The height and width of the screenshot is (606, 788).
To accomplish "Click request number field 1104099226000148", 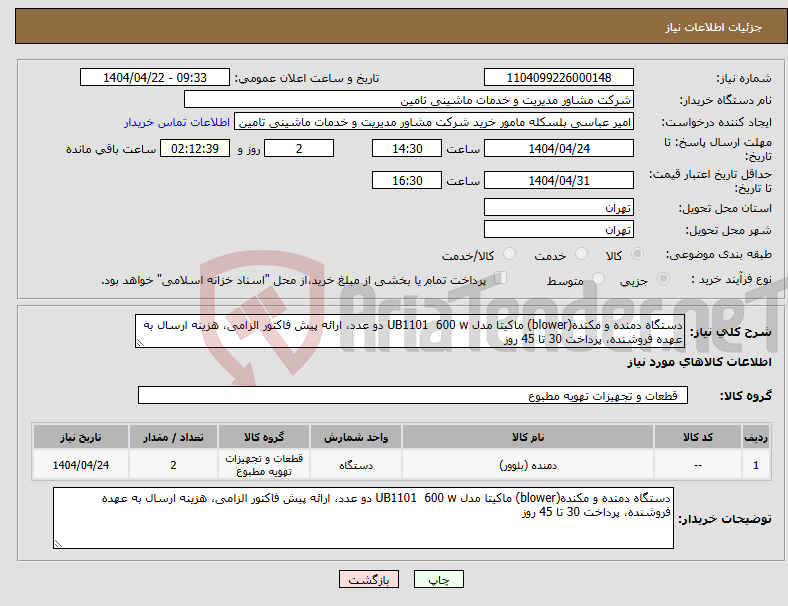I will (x=558, y=78).
